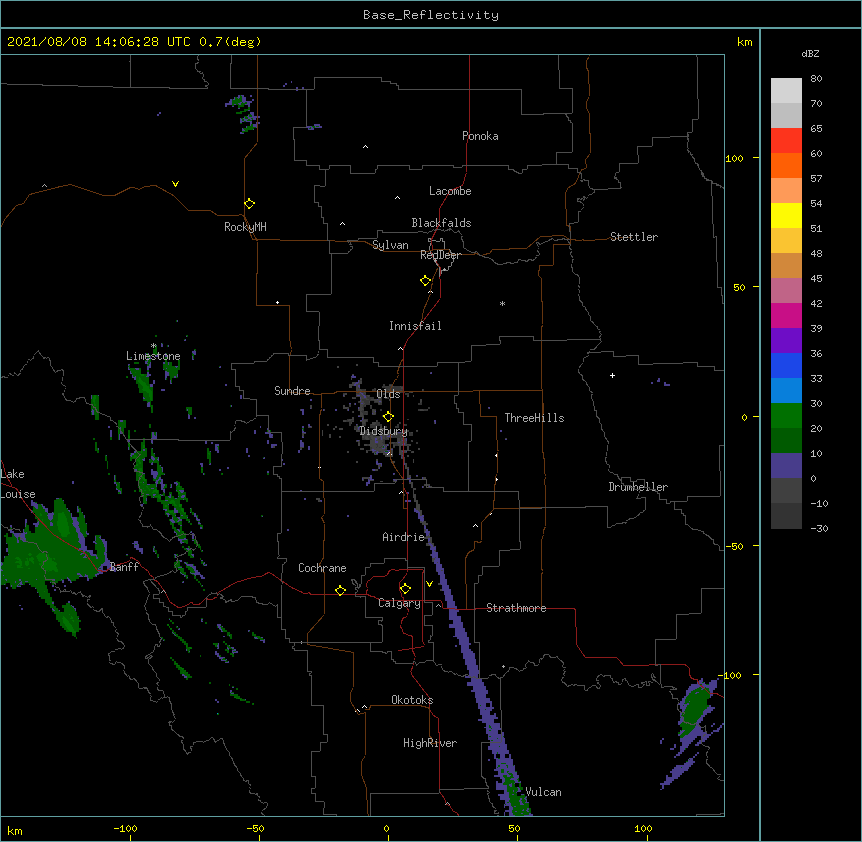Click the RockyMH label
This screenshot has width=862, height=842.
[245, 227]
